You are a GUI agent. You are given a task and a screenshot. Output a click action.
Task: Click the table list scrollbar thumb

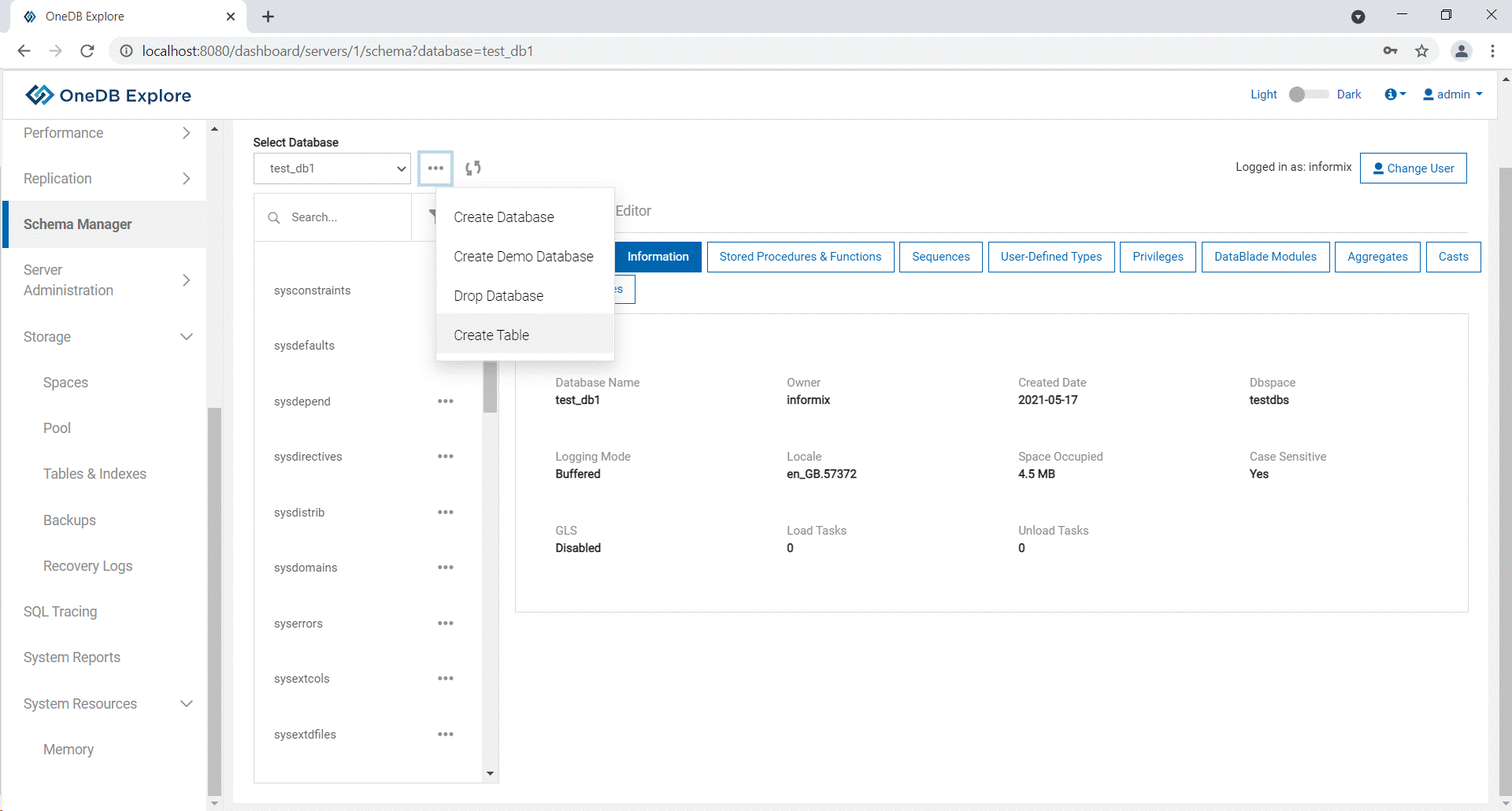coord(490,386)
